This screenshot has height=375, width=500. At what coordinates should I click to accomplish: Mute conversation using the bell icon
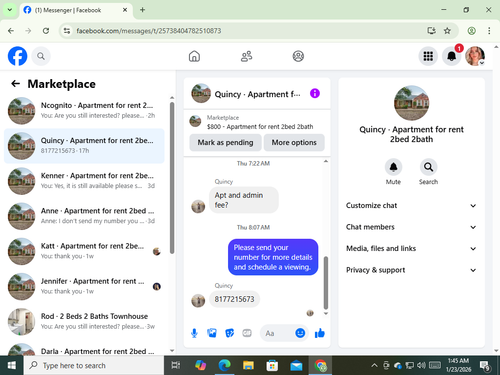[x=393, y=167]
